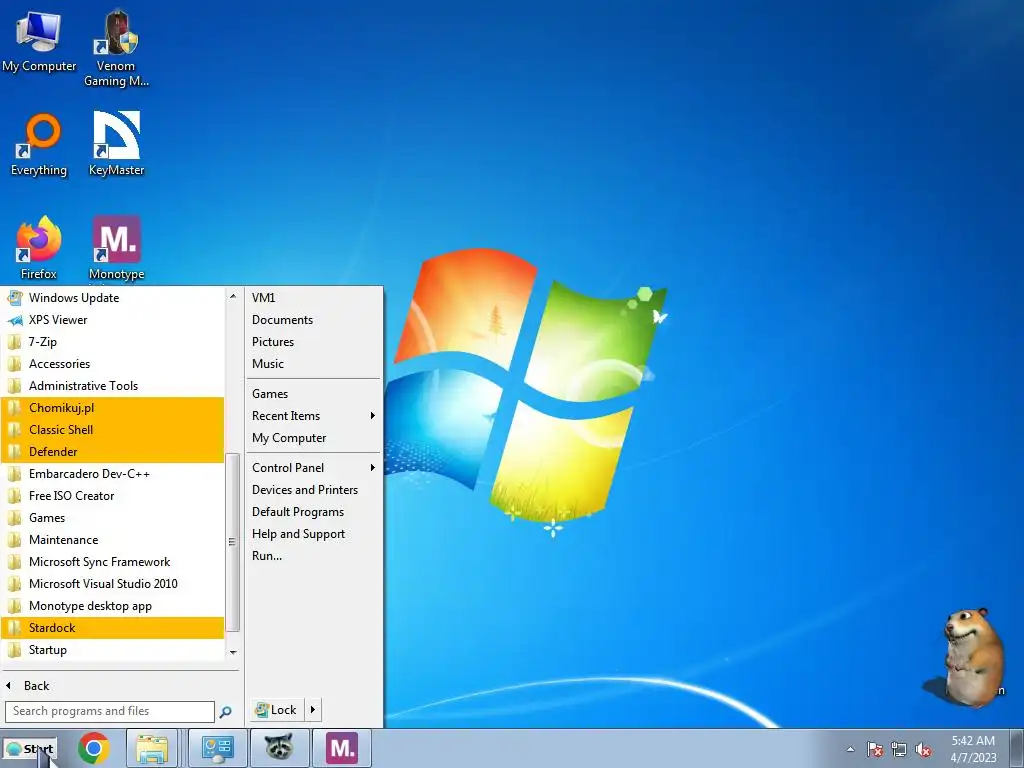Click the programs list scrollbar thumb
The width and height of the screenshot is (1024, 768).
point(232,543)
